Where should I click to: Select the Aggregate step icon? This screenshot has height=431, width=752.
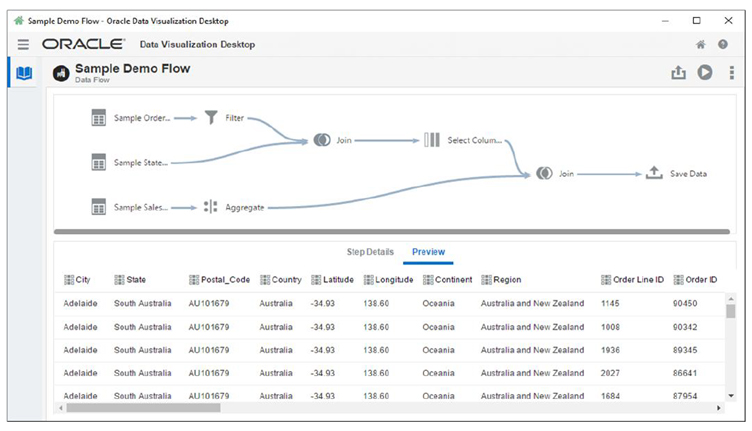tap(211, 207)
